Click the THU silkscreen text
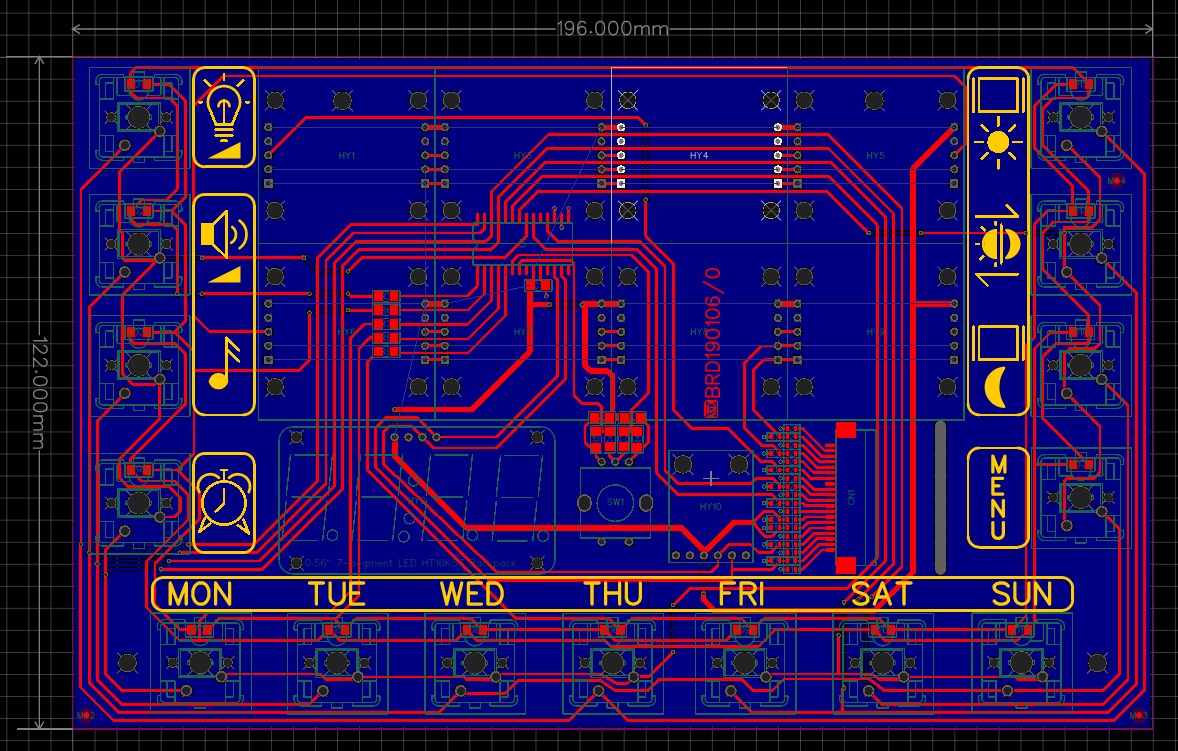1178x751 pixels. pyautogui.click(x=614, y=595)
